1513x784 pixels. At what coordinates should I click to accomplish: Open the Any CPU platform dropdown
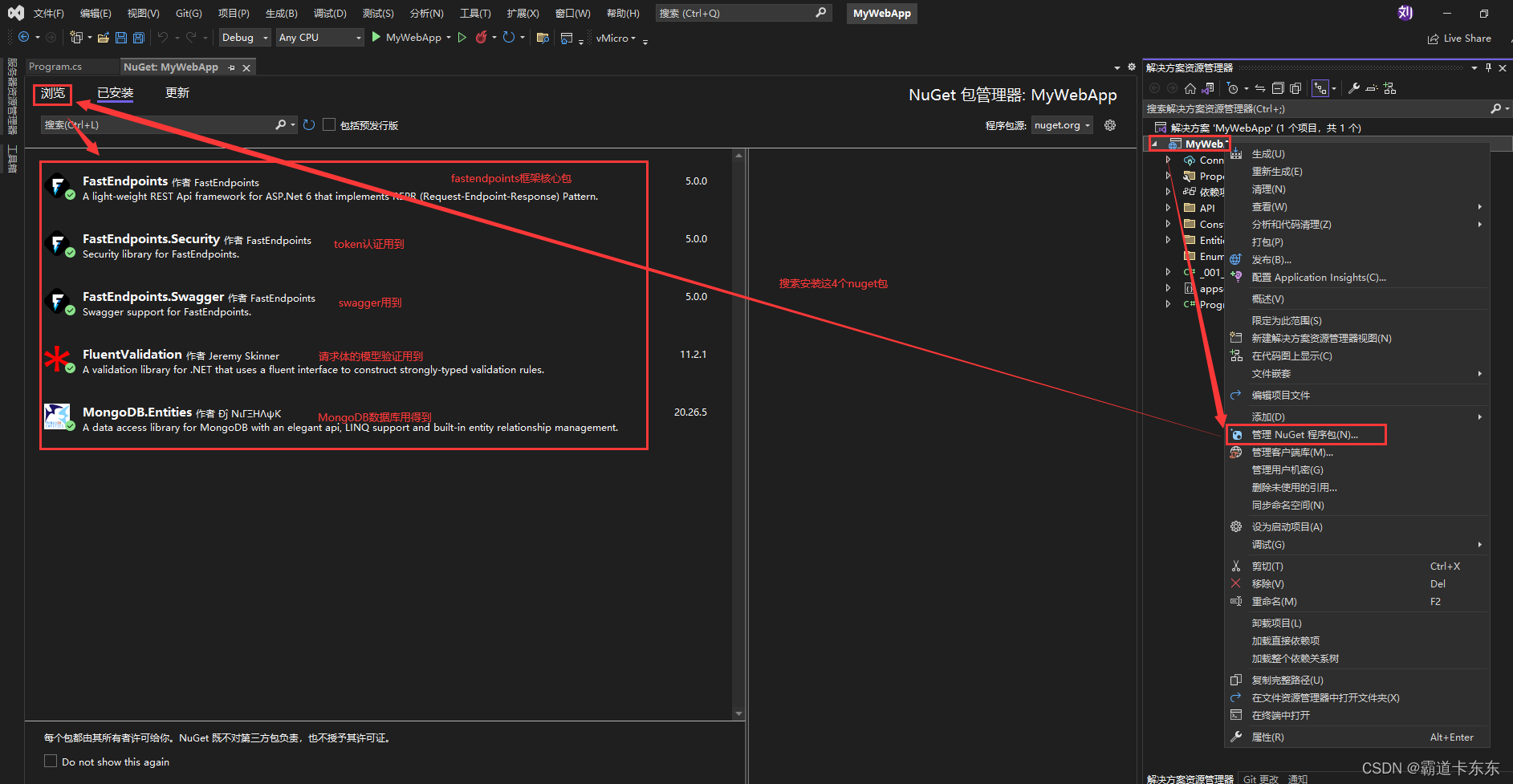[320, 38]
